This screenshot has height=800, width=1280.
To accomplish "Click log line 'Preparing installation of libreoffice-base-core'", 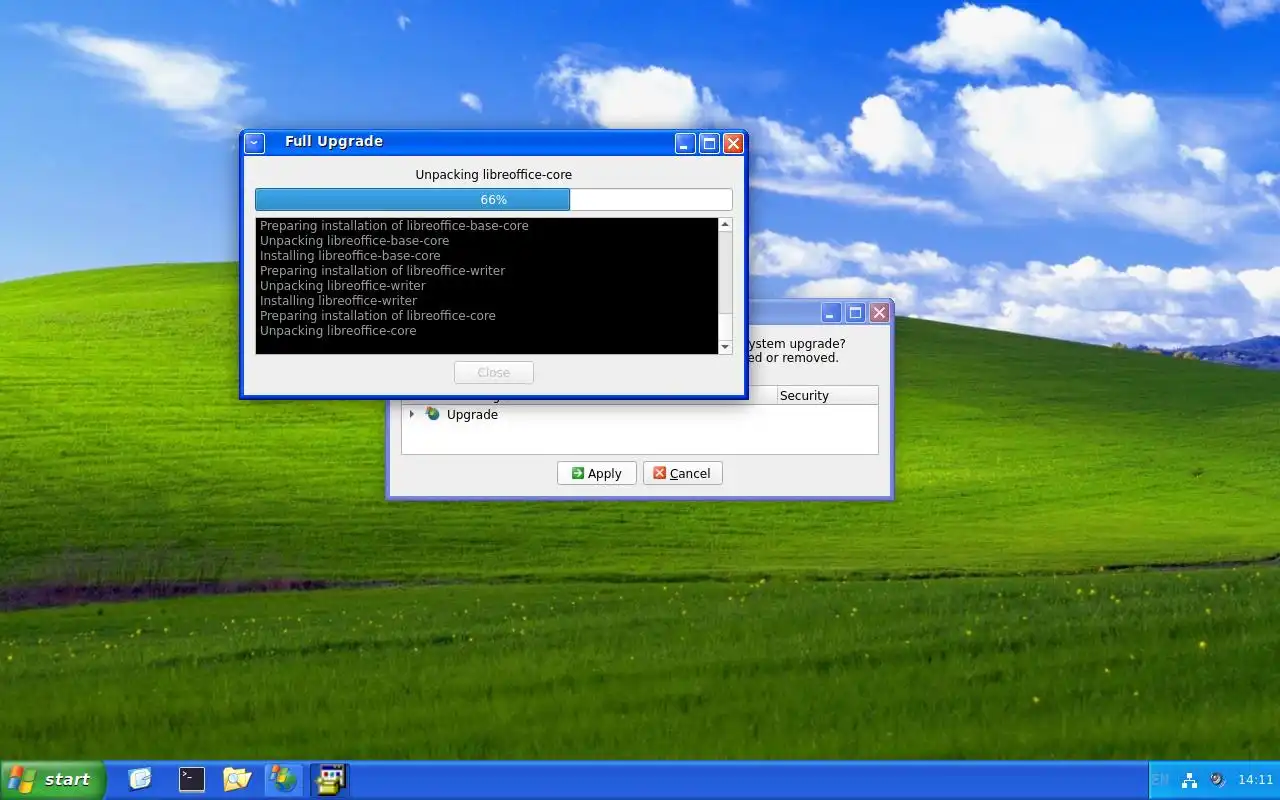I will [x=394, y=226].
